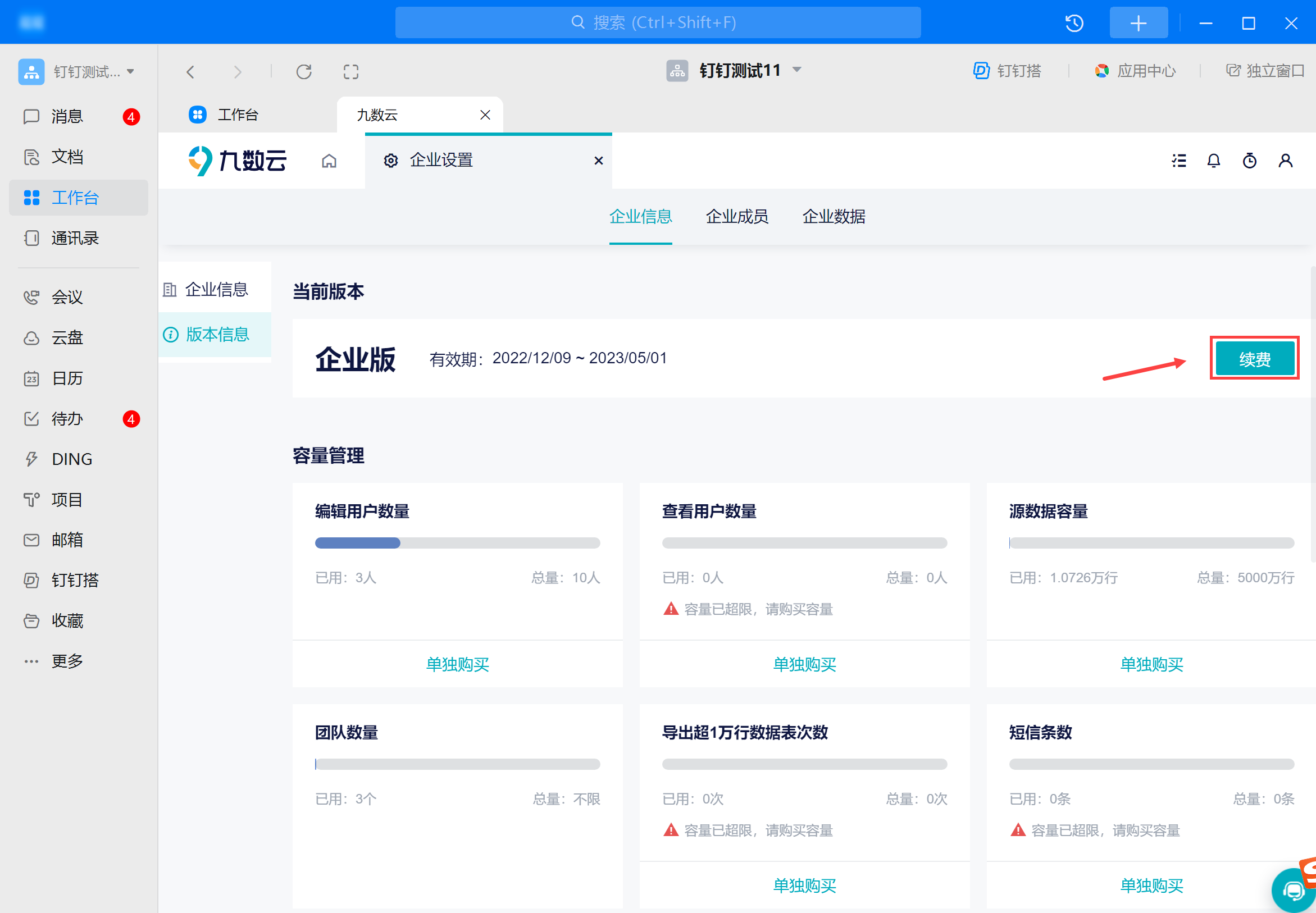Switch to the 企业成员 tab
The width and height of the screenshot is (1316, 913).
pos(736,216)
